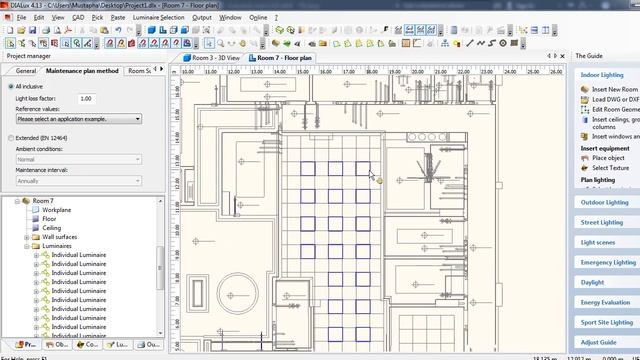Click the Place object icon

coord(585,158)
